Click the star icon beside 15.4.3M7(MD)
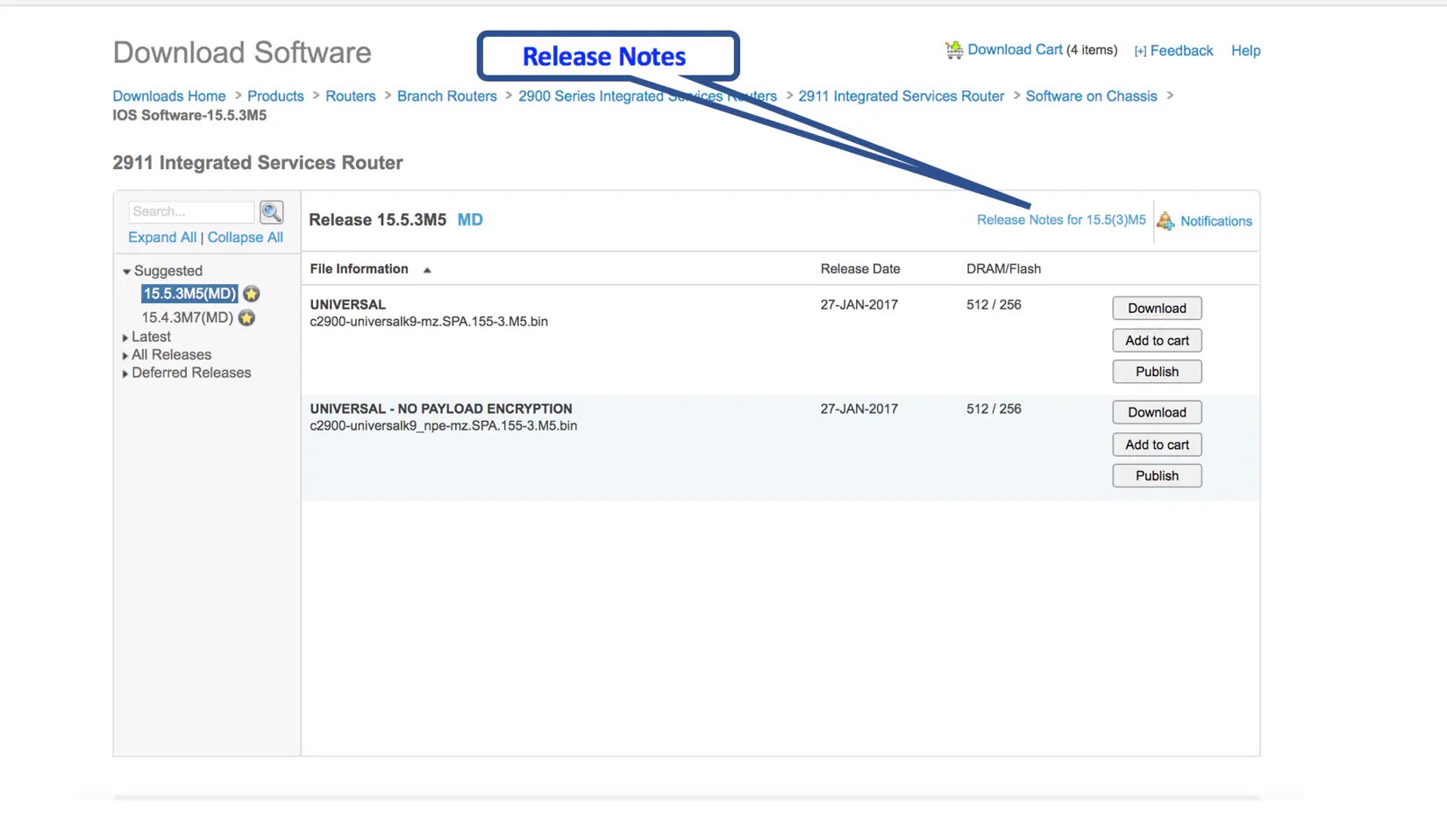 click(x=247, y=317)
